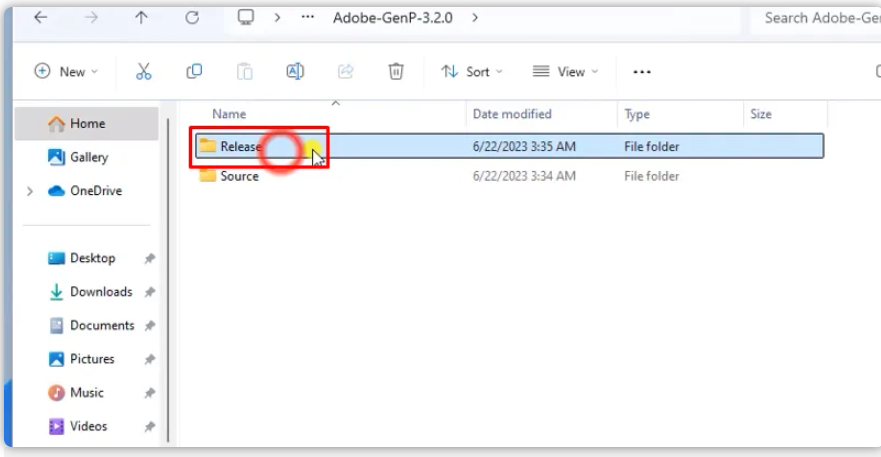
Task: Select the Release folder
Action: [x=240, y=147]
